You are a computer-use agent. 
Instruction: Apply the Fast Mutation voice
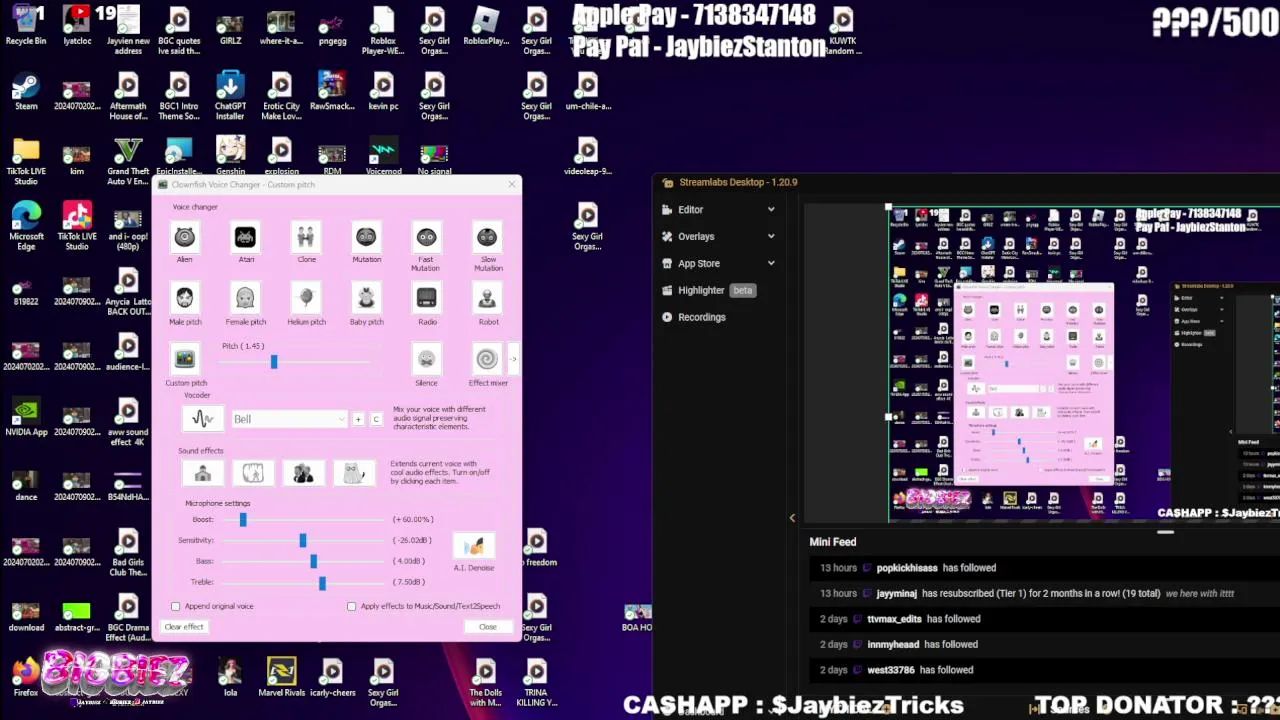tap(426, 238)
